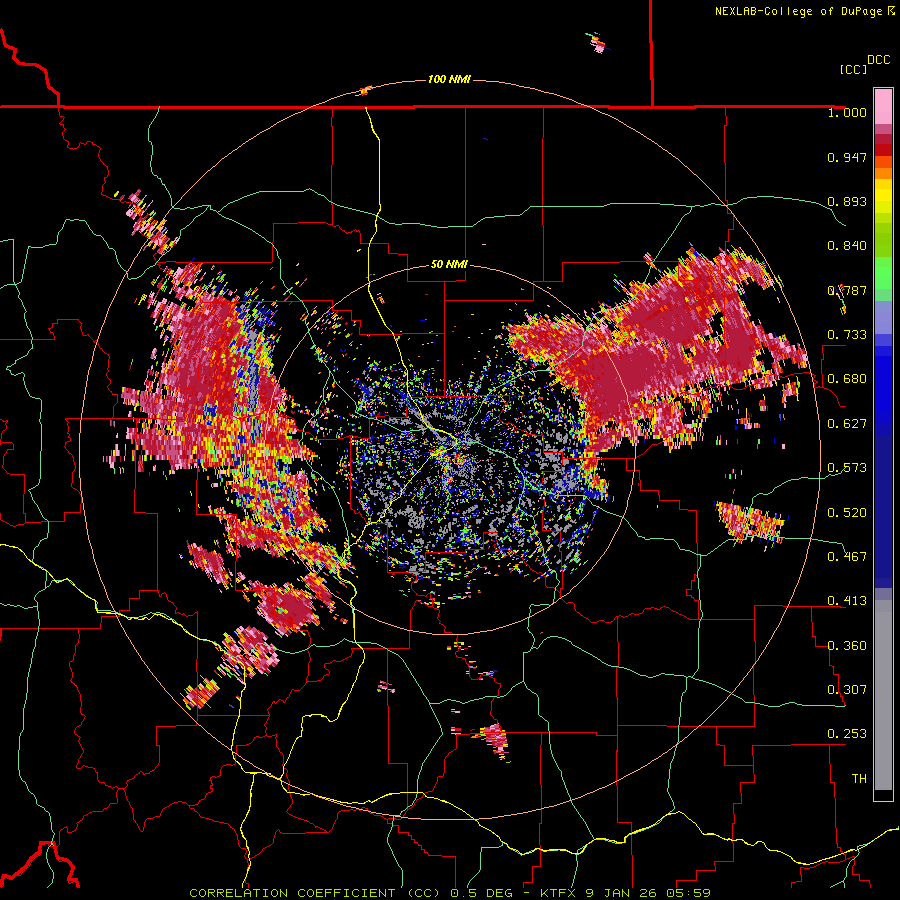
Task: Pick the bright green color bar segment
Action: pyautogui.click(x=883, y=273)
